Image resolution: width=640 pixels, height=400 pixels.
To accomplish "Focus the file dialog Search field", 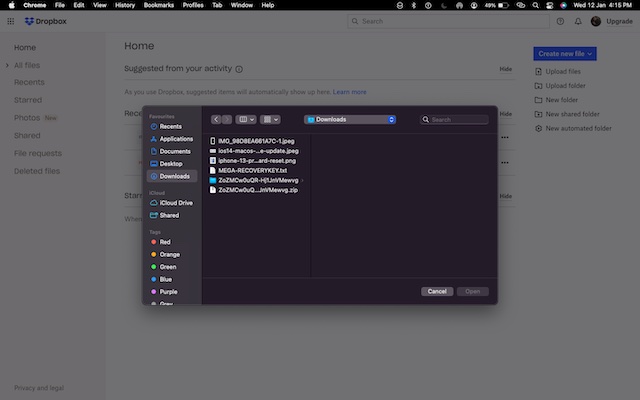I will click(454, 119).
